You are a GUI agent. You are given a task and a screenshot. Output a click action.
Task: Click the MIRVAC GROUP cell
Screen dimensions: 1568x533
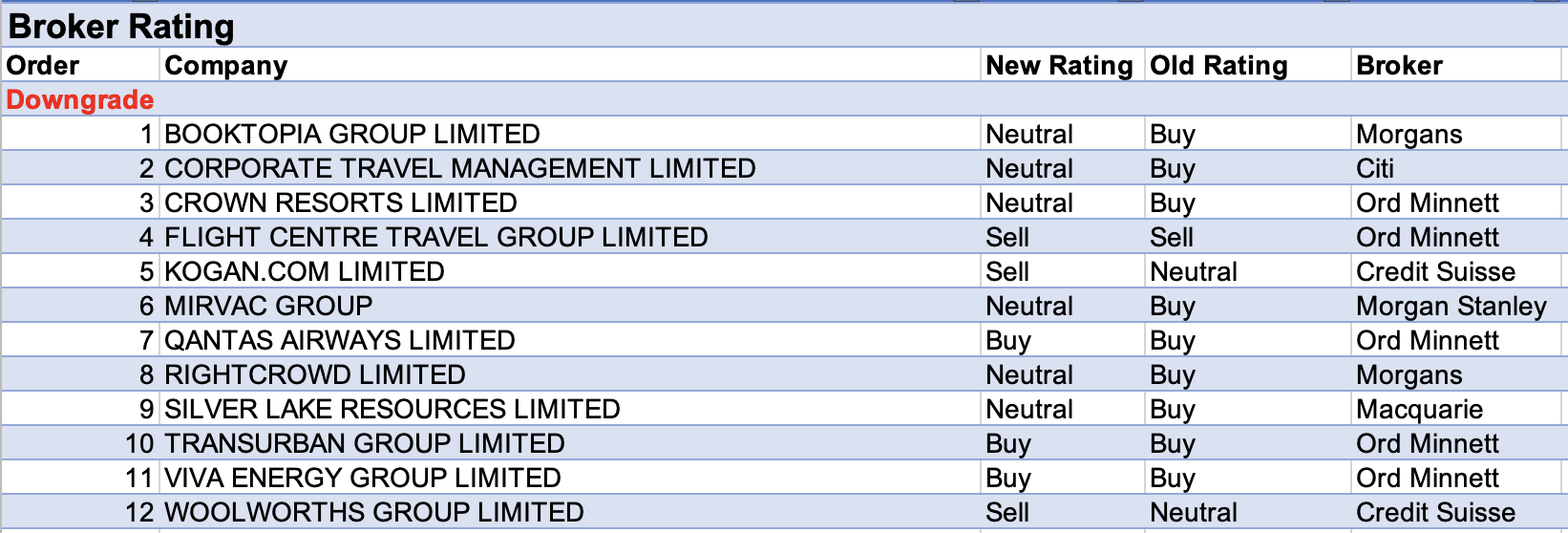[x=268, y=306]
